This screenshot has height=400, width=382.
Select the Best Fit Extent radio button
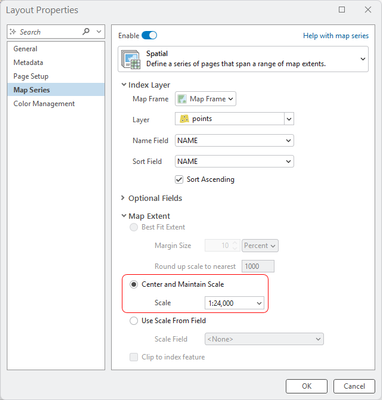134,227
